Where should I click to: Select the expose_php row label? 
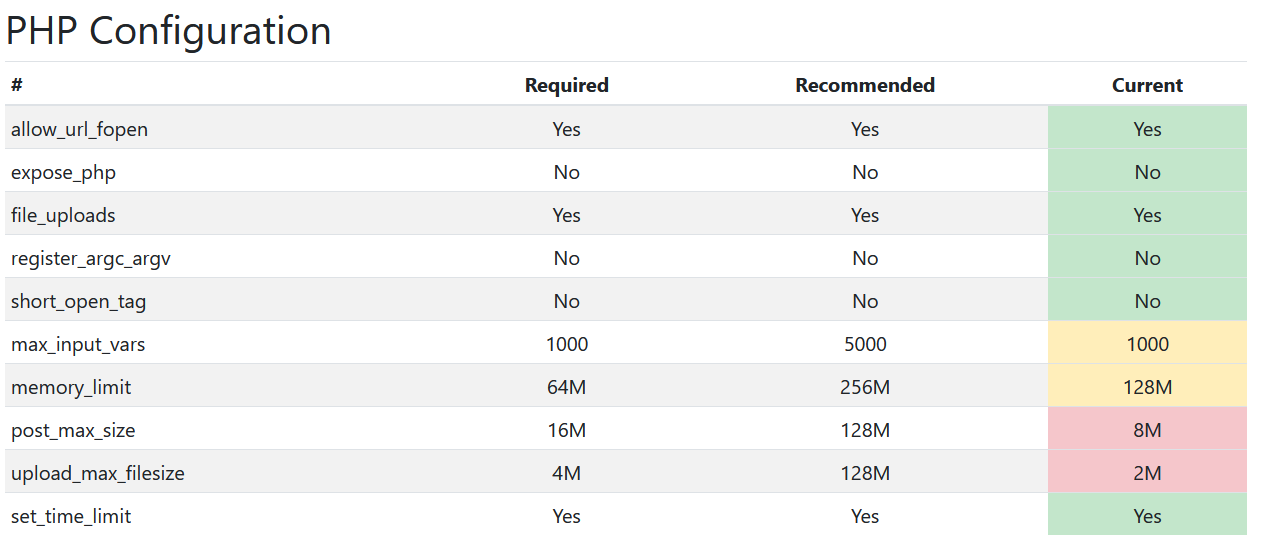point(64,173)
